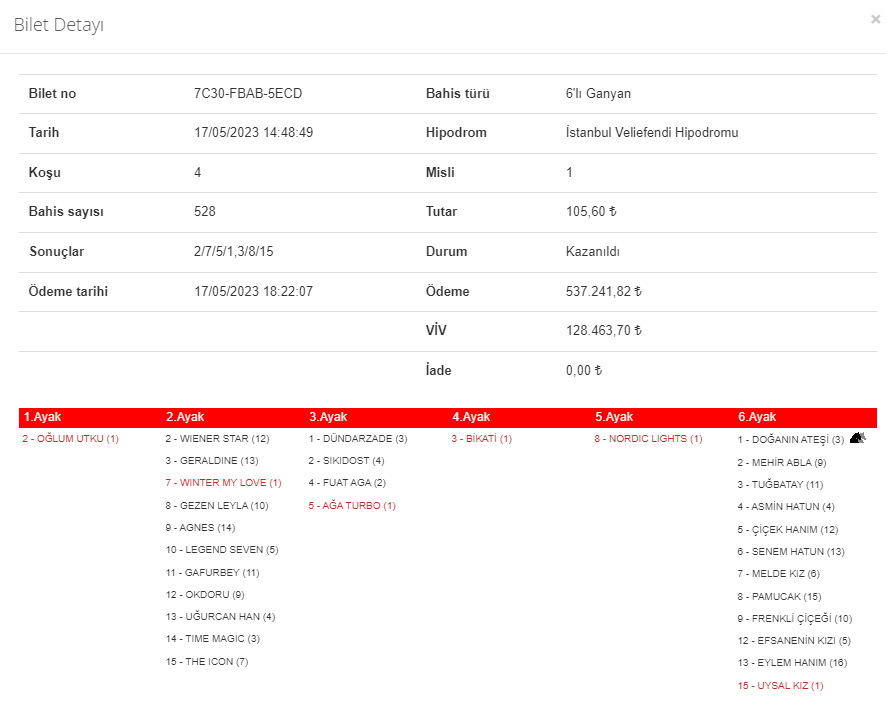Click 8 - GEZEN LEYLA (10)
The image size is (896, 711).
pyautogui.click(x=217, y=506)
